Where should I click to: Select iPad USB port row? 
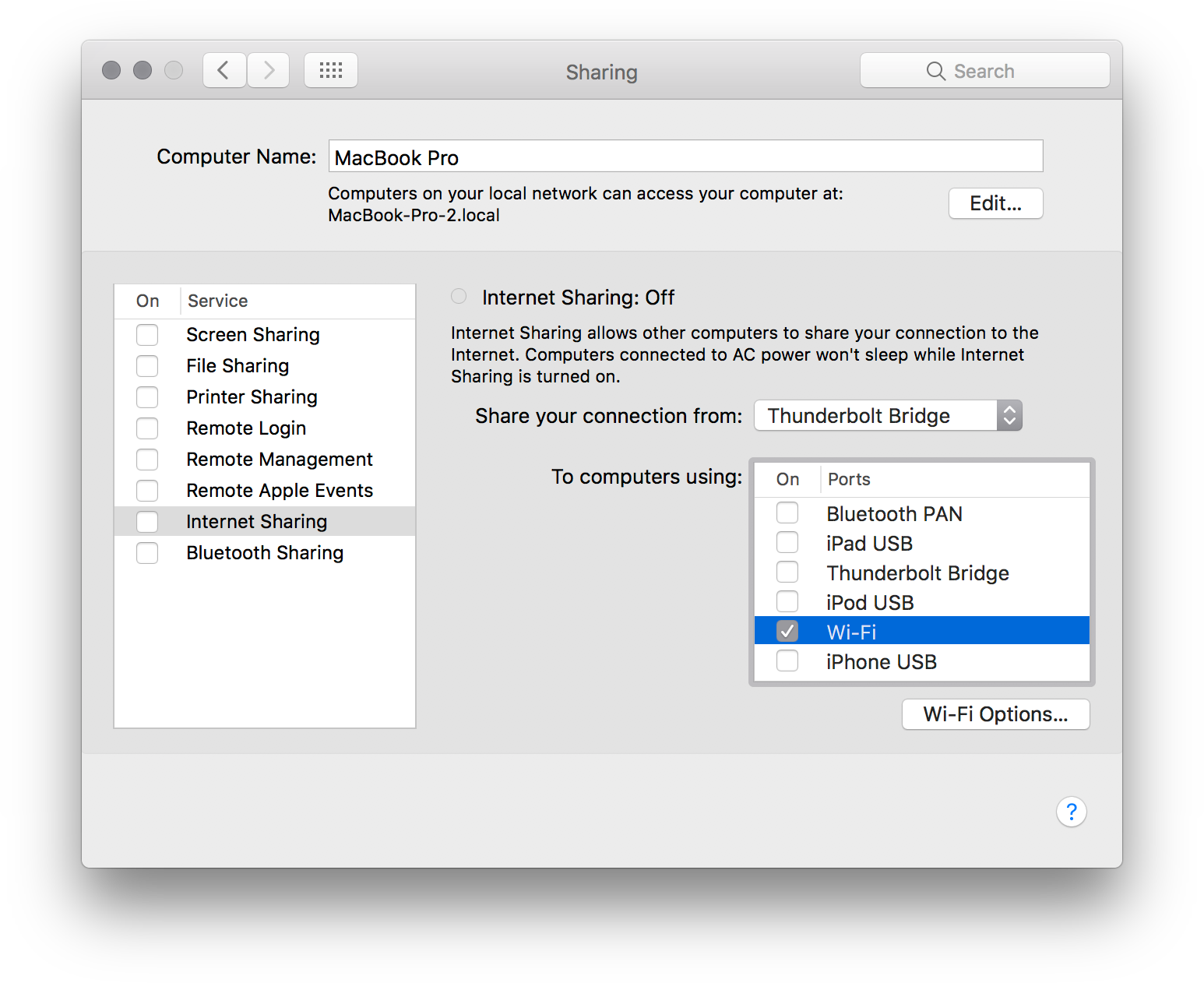coord(922,543)
